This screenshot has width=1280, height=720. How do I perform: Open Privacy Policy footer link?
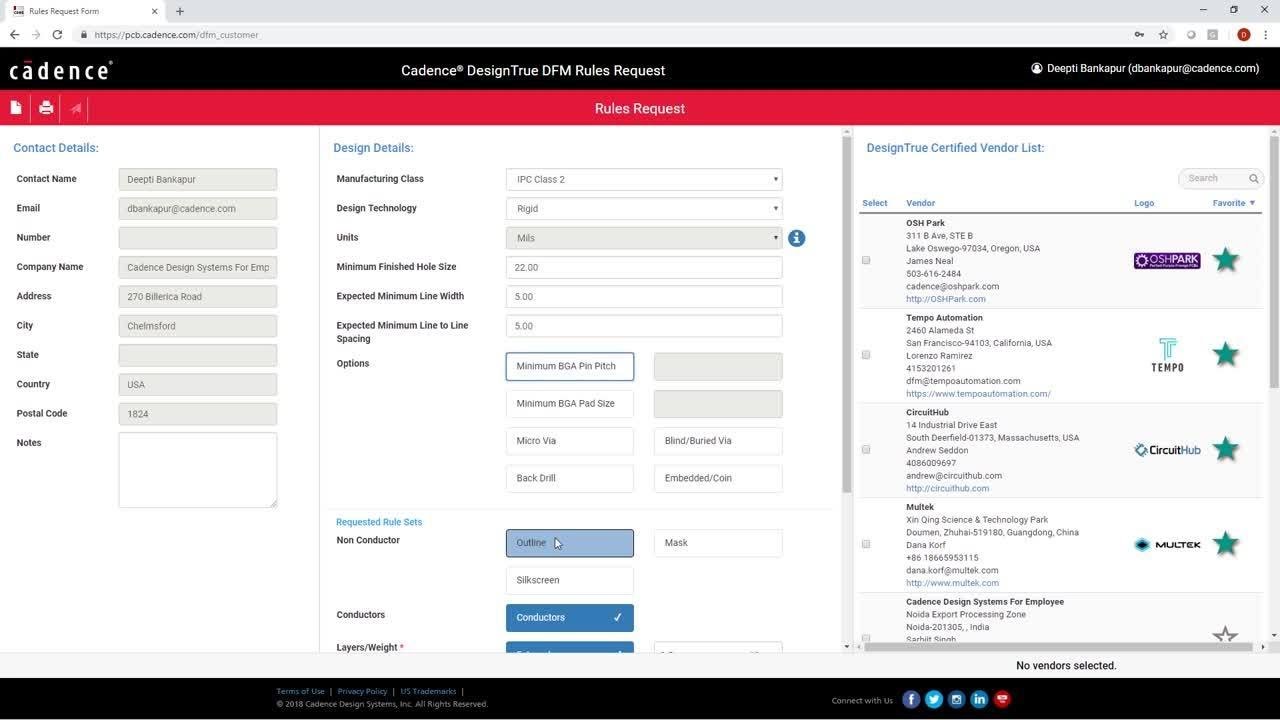click(x=362, y=691)
